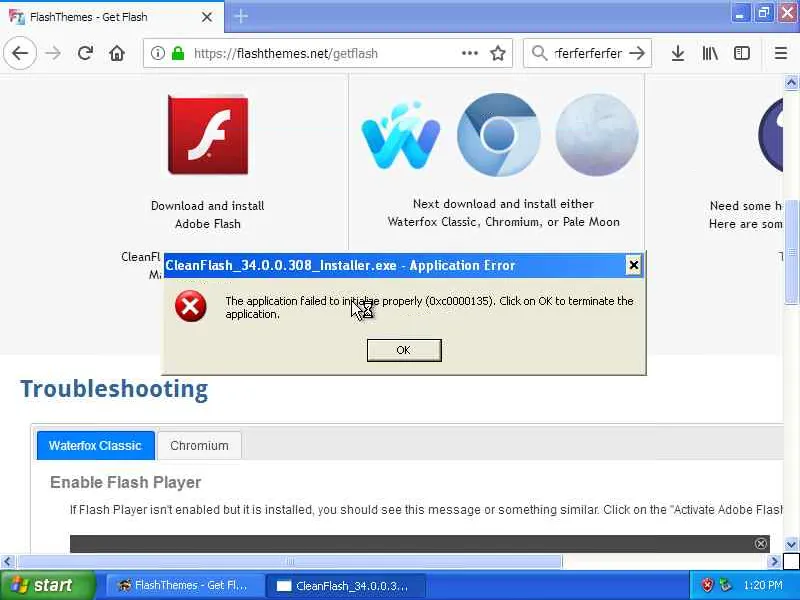Open the library bookshelf icon

click(710, 53)
